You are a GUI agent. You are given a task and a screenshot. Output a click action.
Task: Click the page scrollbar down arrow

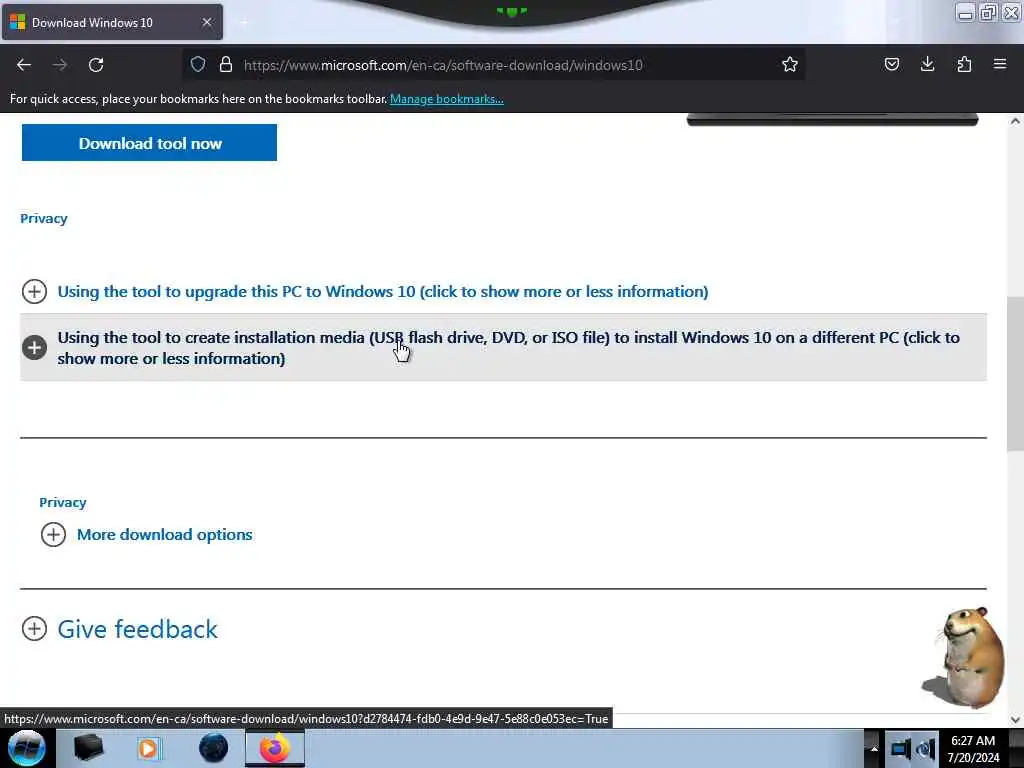1015,720
